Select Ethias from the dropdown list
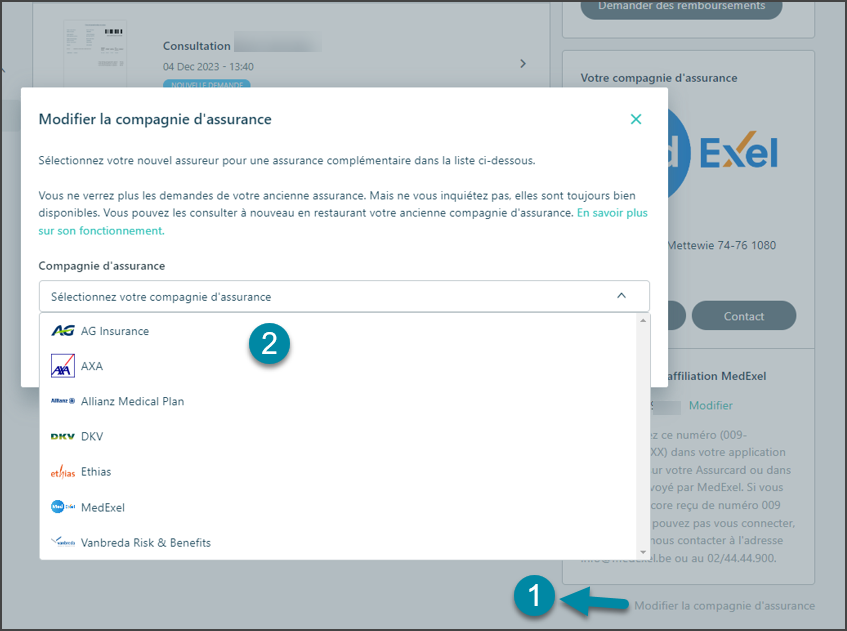 coord(338,472)
